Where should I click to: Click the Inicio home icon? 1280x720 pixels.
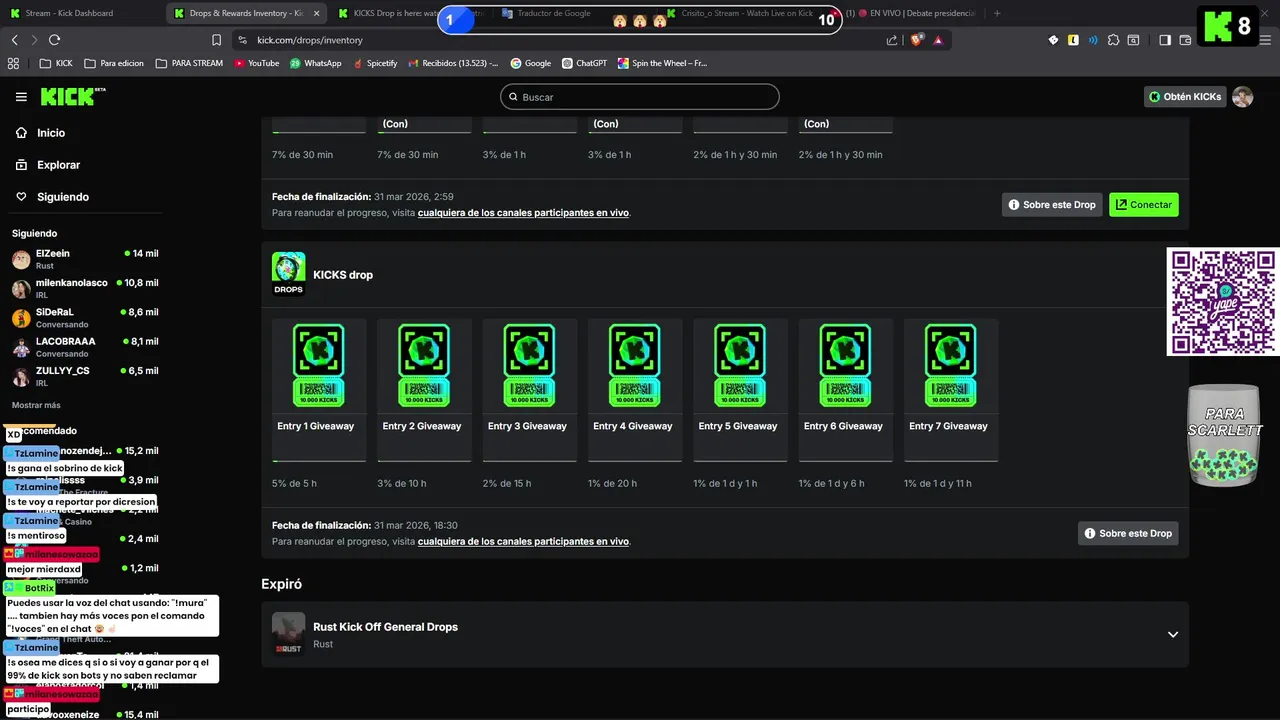(x=21, y=132)
